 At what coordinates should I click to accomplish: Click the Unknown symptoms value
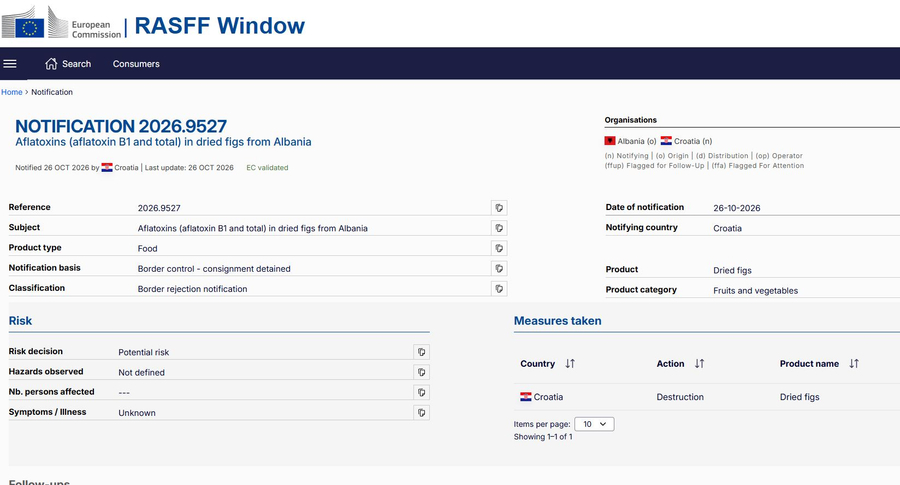click(x=137, y=413)
